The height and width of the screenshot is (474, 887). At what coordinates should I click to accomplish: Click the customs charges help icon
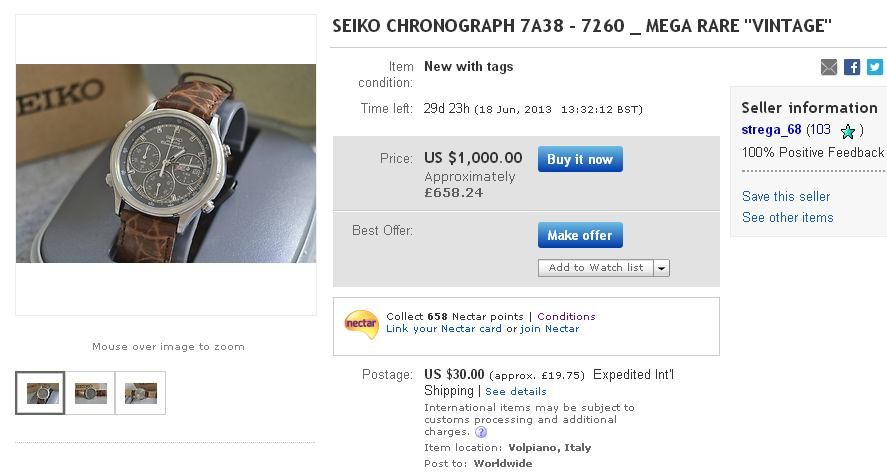pos(481,432)
